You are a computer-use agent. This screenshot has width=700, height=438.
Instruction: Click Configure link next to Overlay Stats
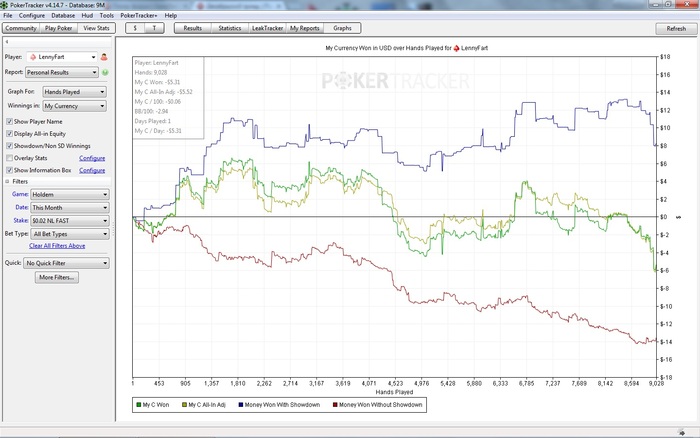pyautogui.click(x=92, y=158)
